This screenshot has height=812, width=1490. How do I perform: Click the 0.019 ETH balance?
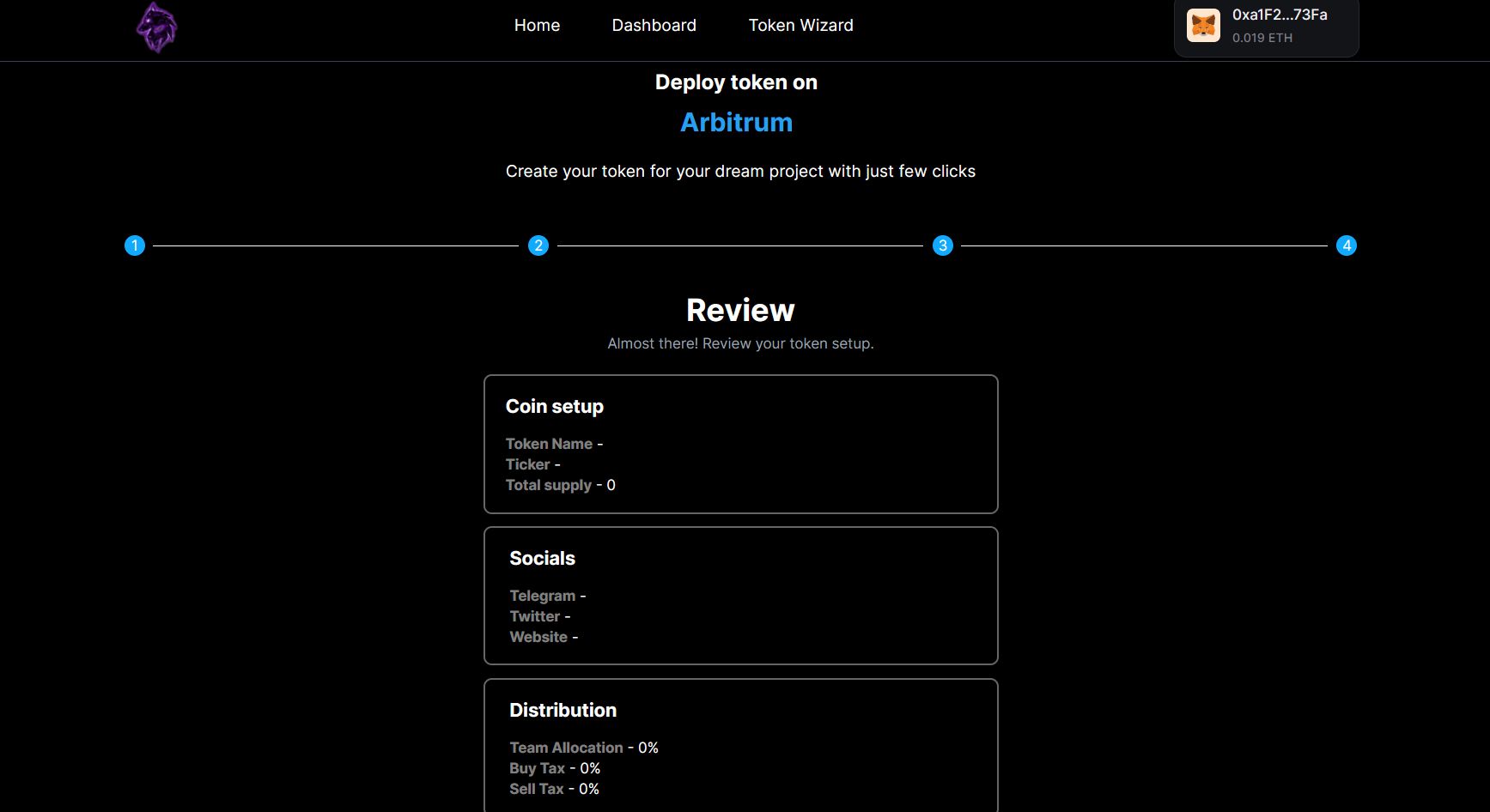coord(1262,38)
